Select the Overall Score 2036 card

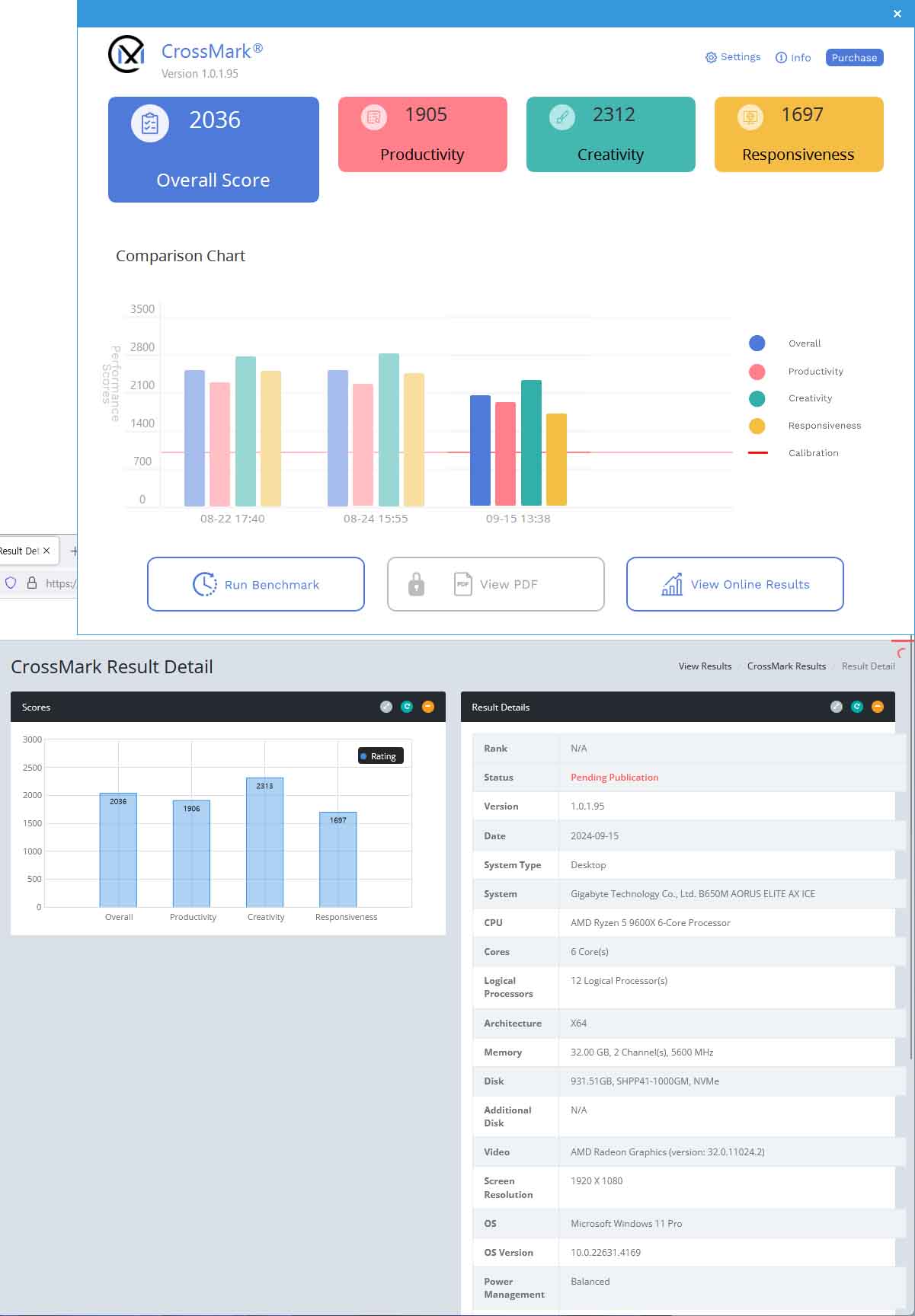pyautogui.click(x=213, y=149)
